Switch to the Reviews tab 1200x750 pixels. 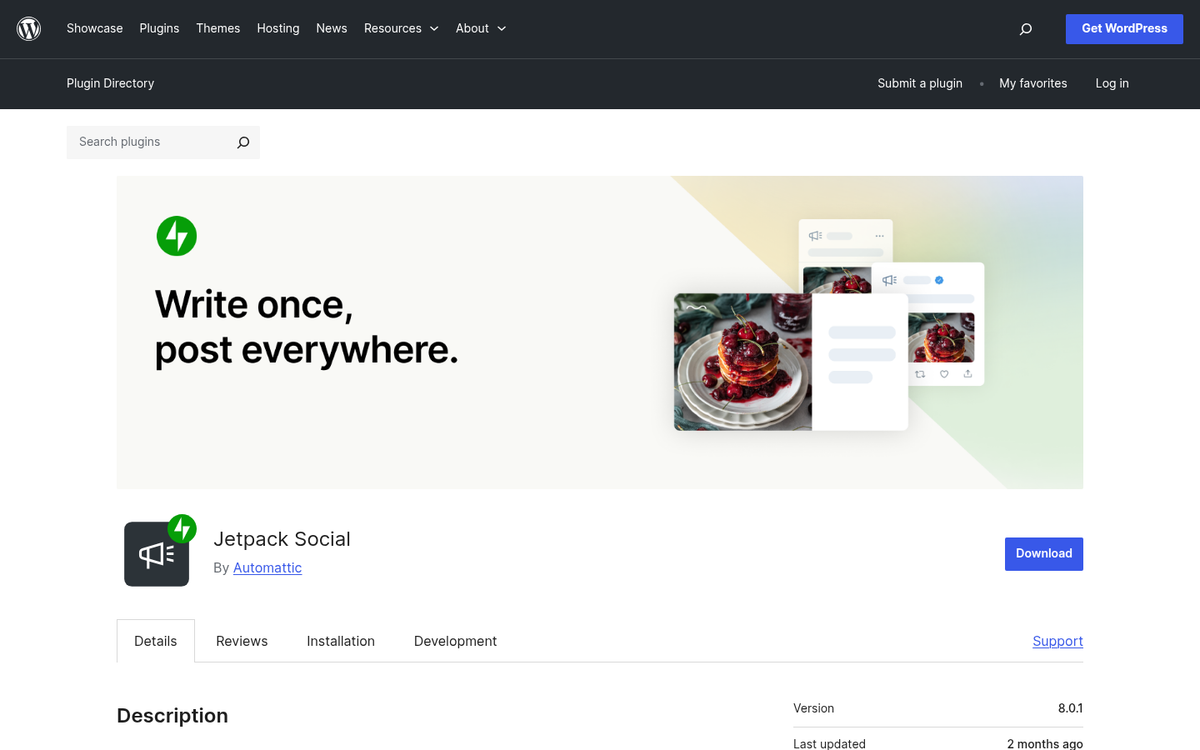(x=241, y=641)
